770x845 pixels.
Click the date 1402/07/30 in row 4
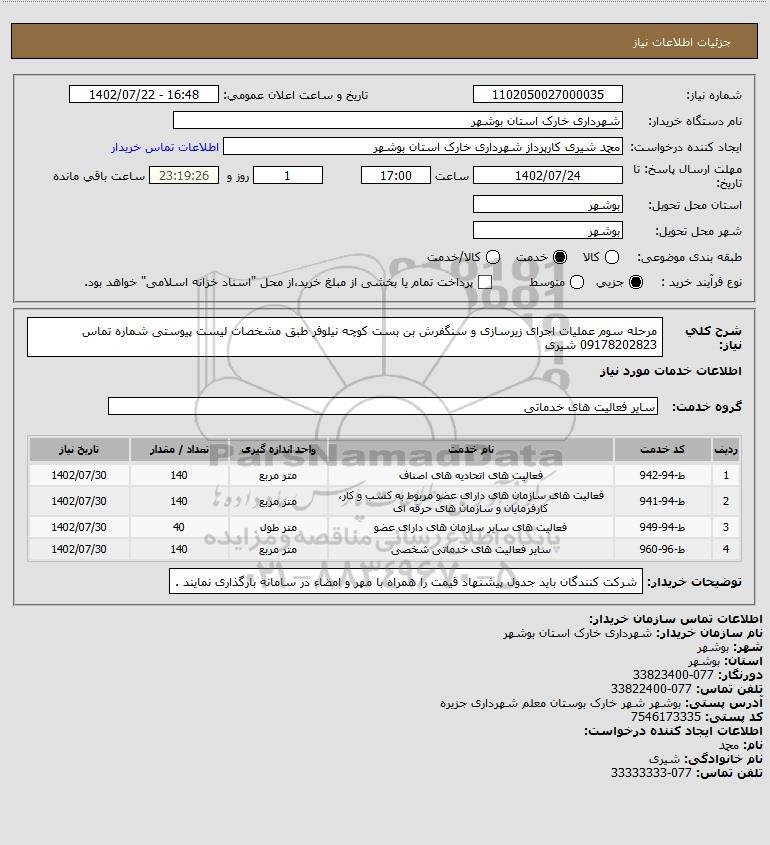pyautogui.click(x=79, y=549)
